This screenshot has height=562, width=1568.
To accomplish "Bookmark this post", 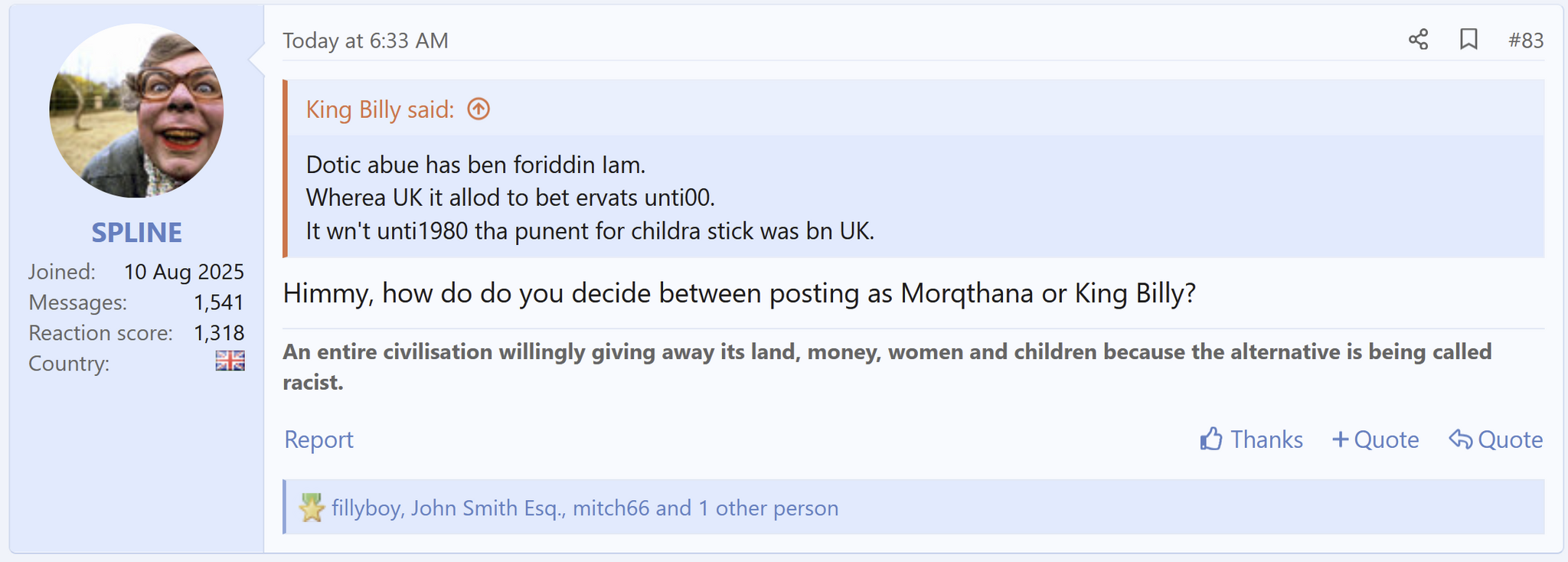I will (1468, 40).
